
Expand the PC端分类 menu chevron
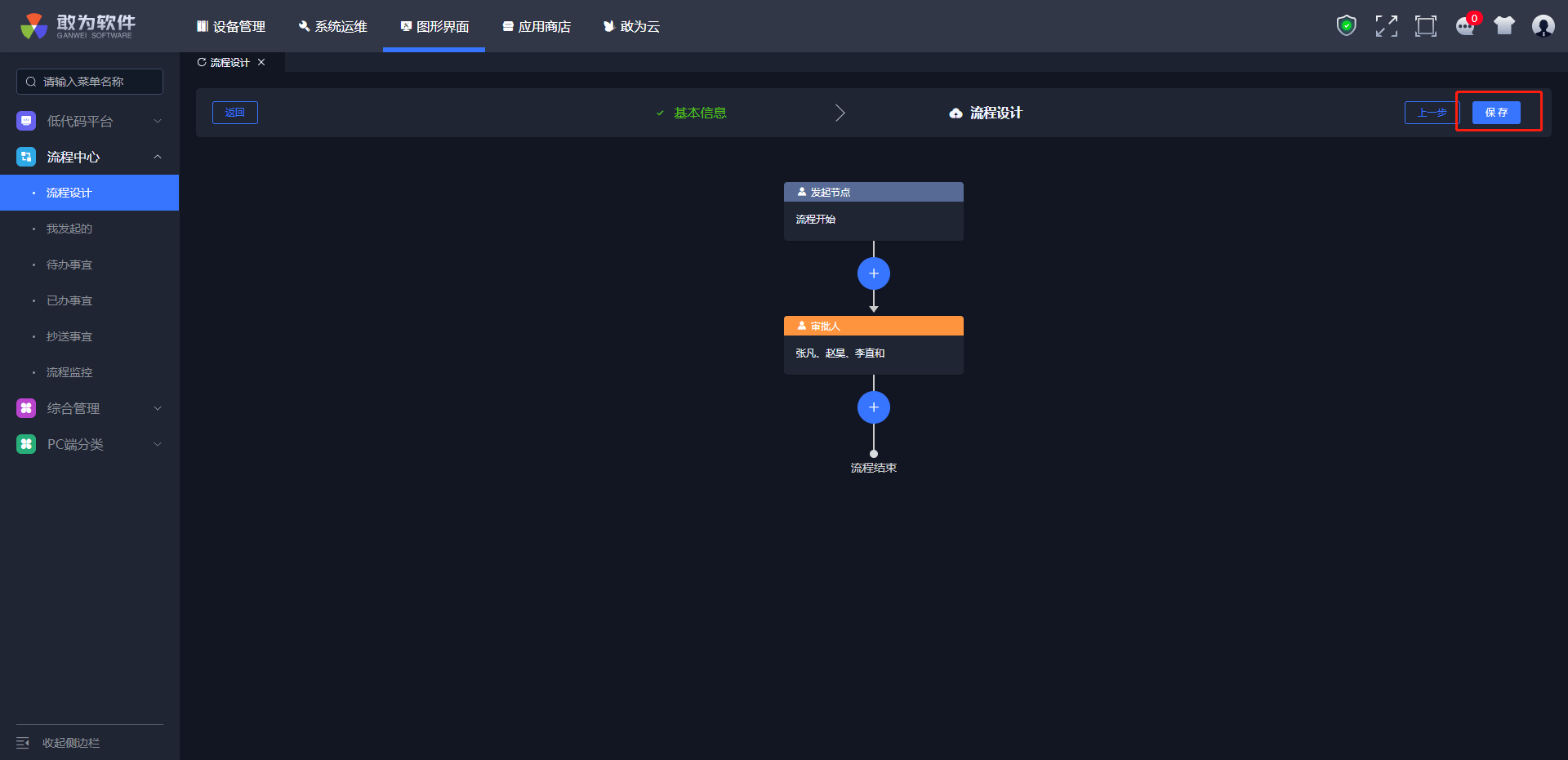(x=158, y=444)
